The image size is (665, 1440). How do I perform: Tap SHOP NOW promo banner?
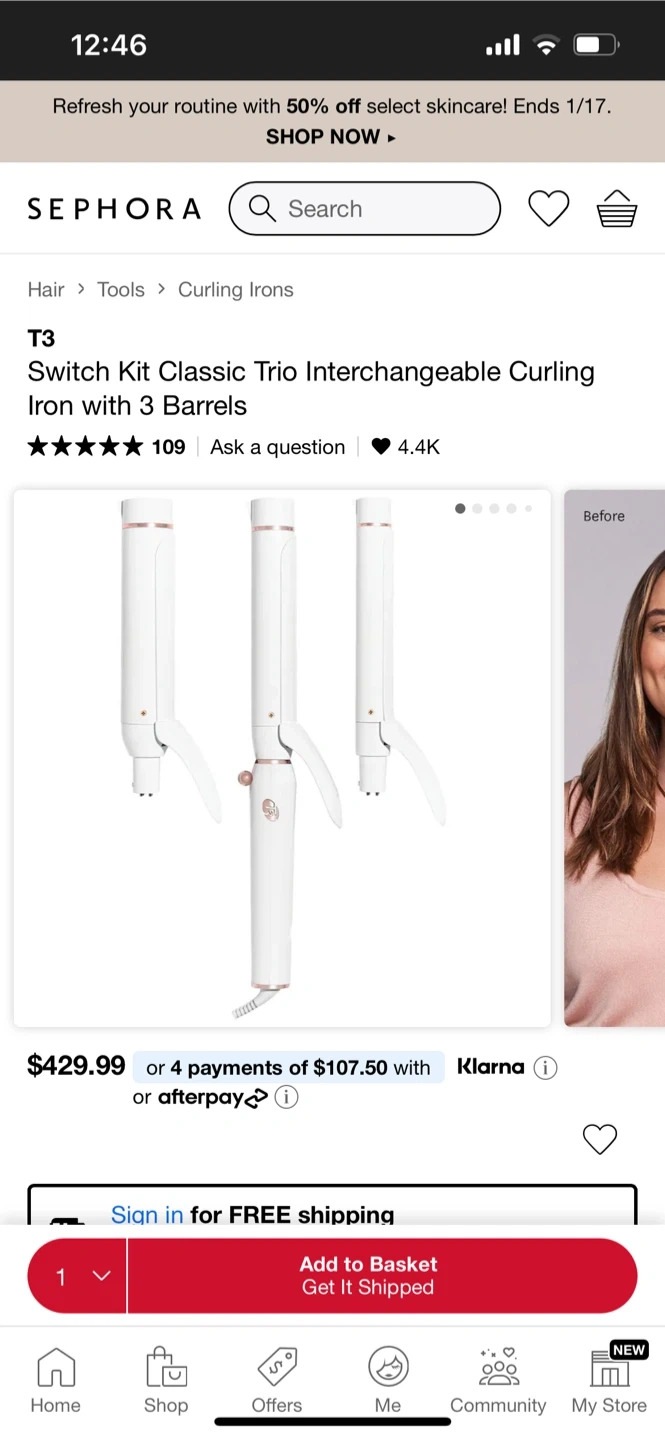[x=331, y=137]
